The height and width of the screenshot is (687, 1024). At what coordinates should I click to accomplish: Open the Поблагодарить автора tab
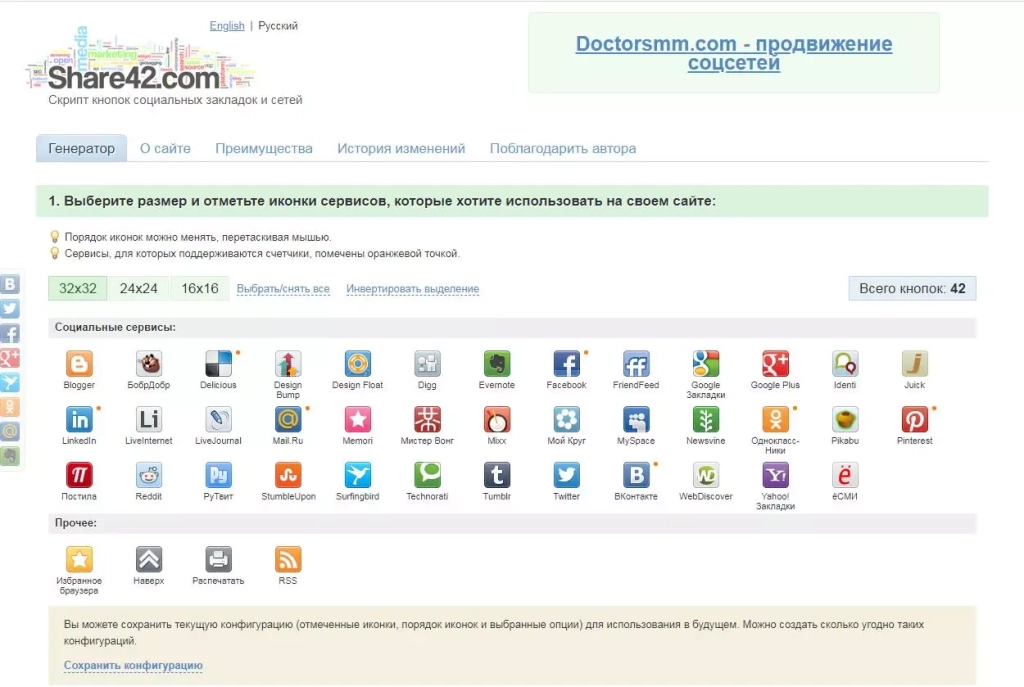[x=563, y=148]
